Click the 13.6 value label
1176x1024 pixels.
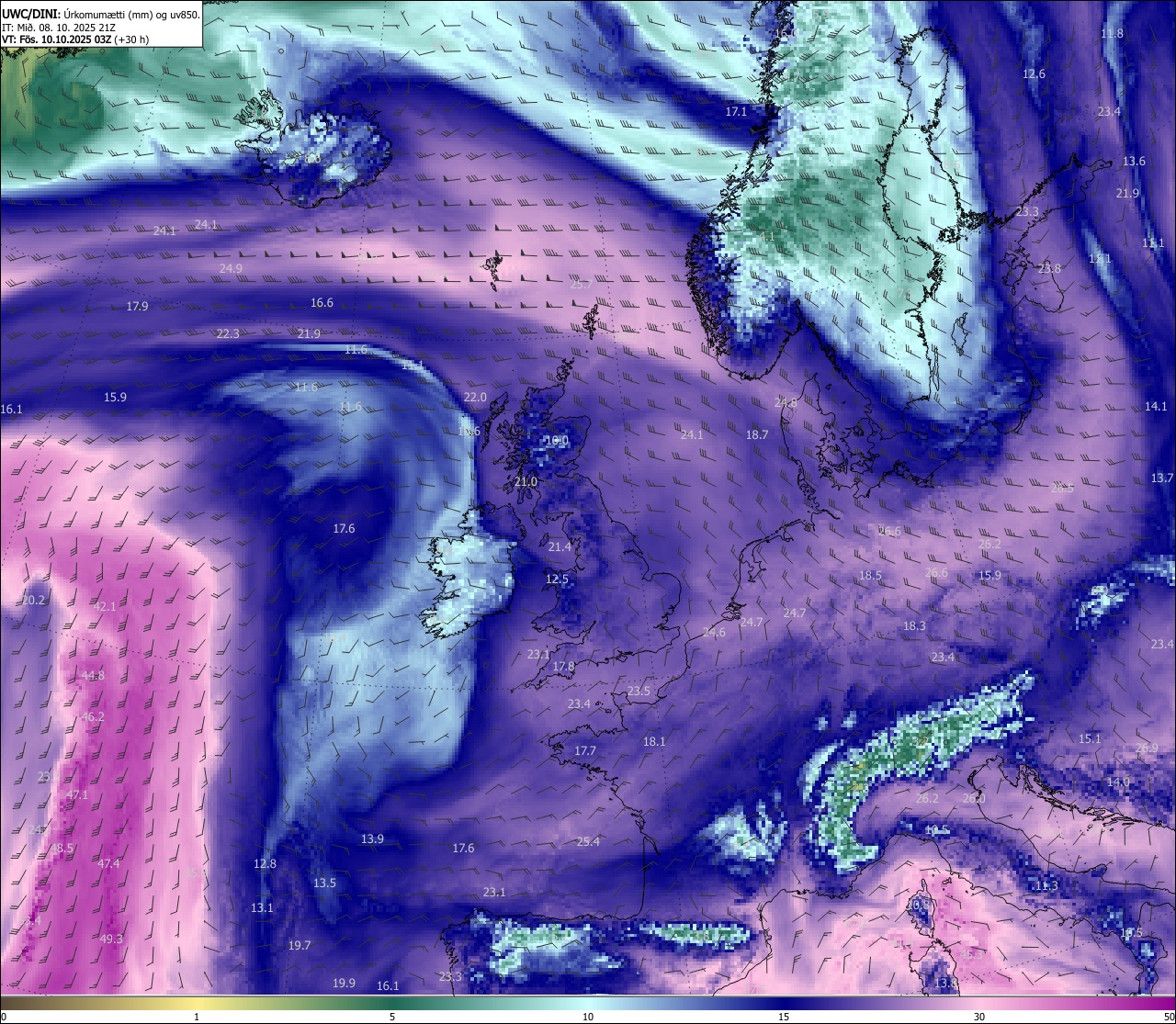1134,162
